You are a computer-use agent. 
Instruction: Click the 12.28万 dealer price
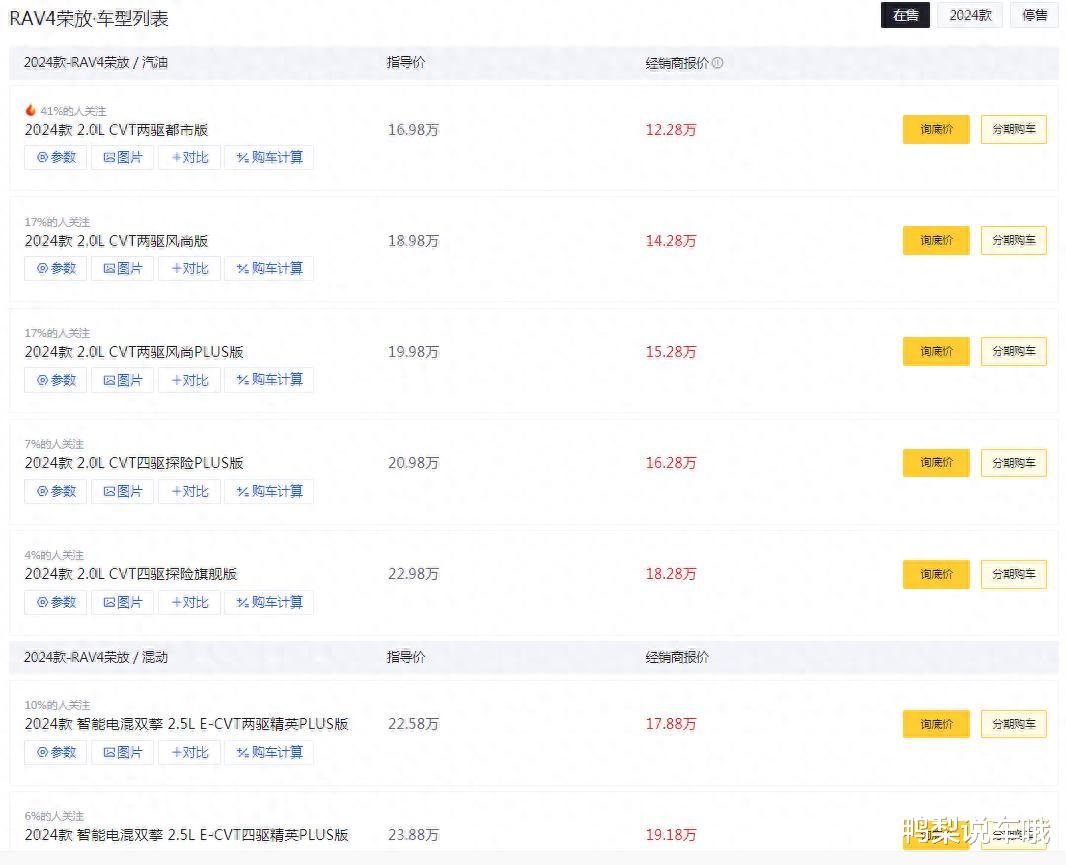(671, 129)
